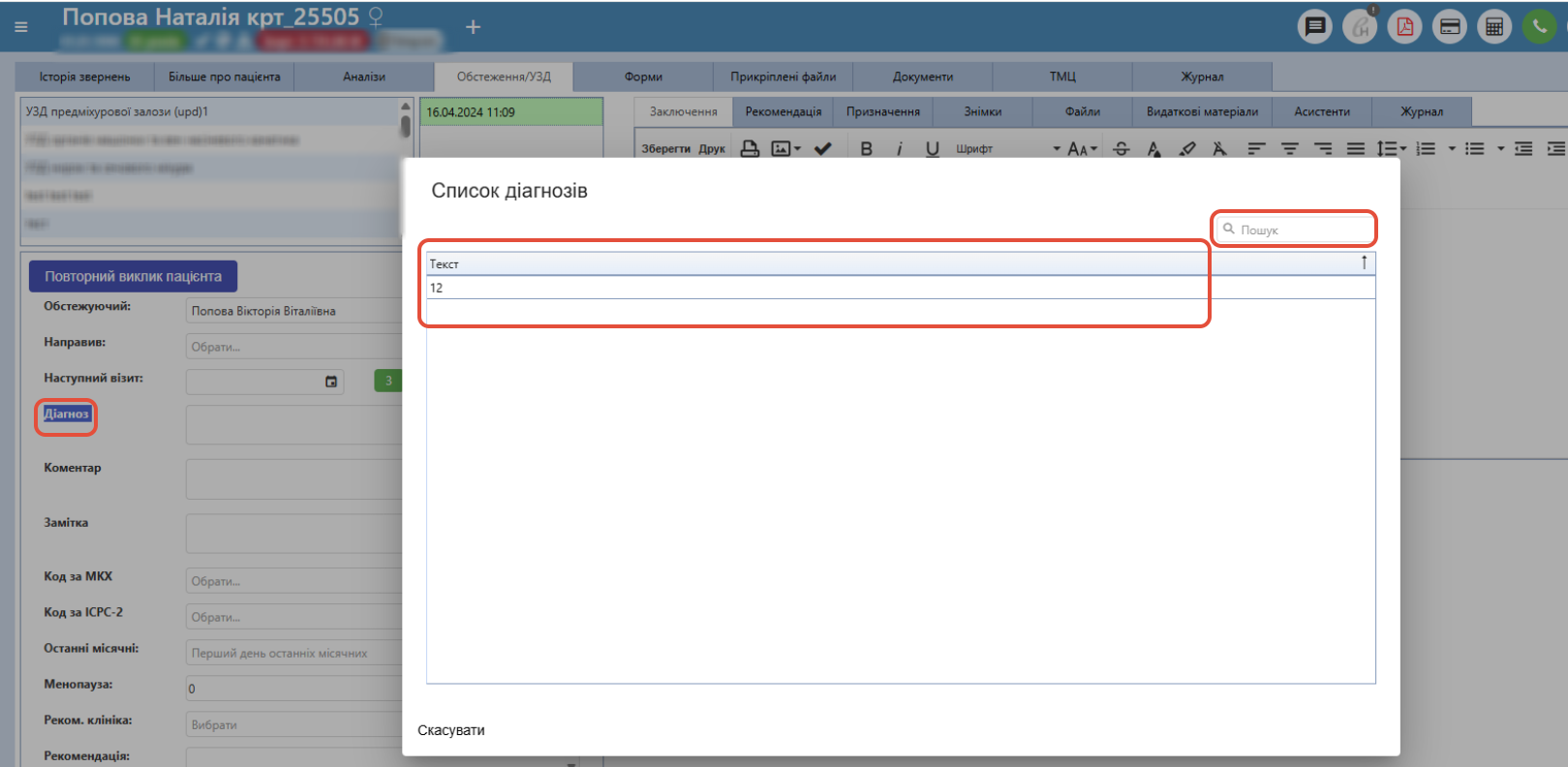Open the credit card payment icon
Viewport: 1568px width, 767px height.
pos(1450,26)
